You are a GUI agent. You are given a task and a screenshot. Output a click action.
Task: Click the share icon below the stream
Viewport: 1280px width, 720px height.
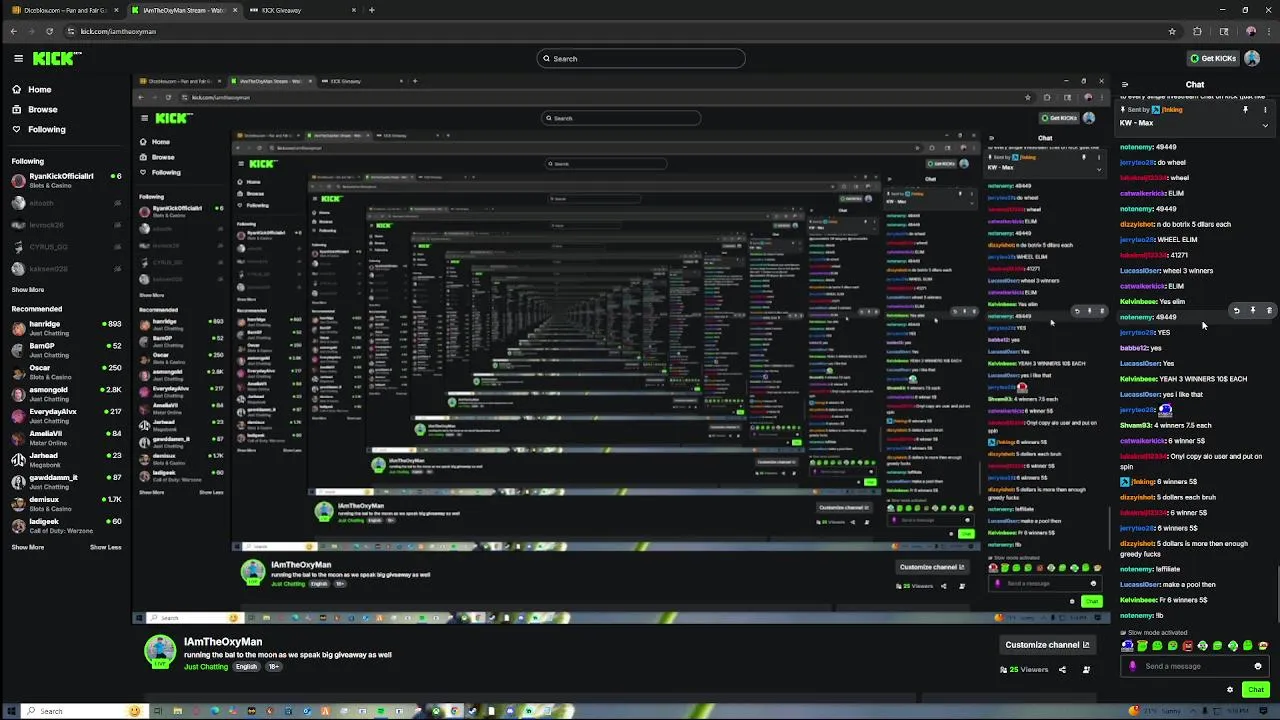(x=1062, y=670)
